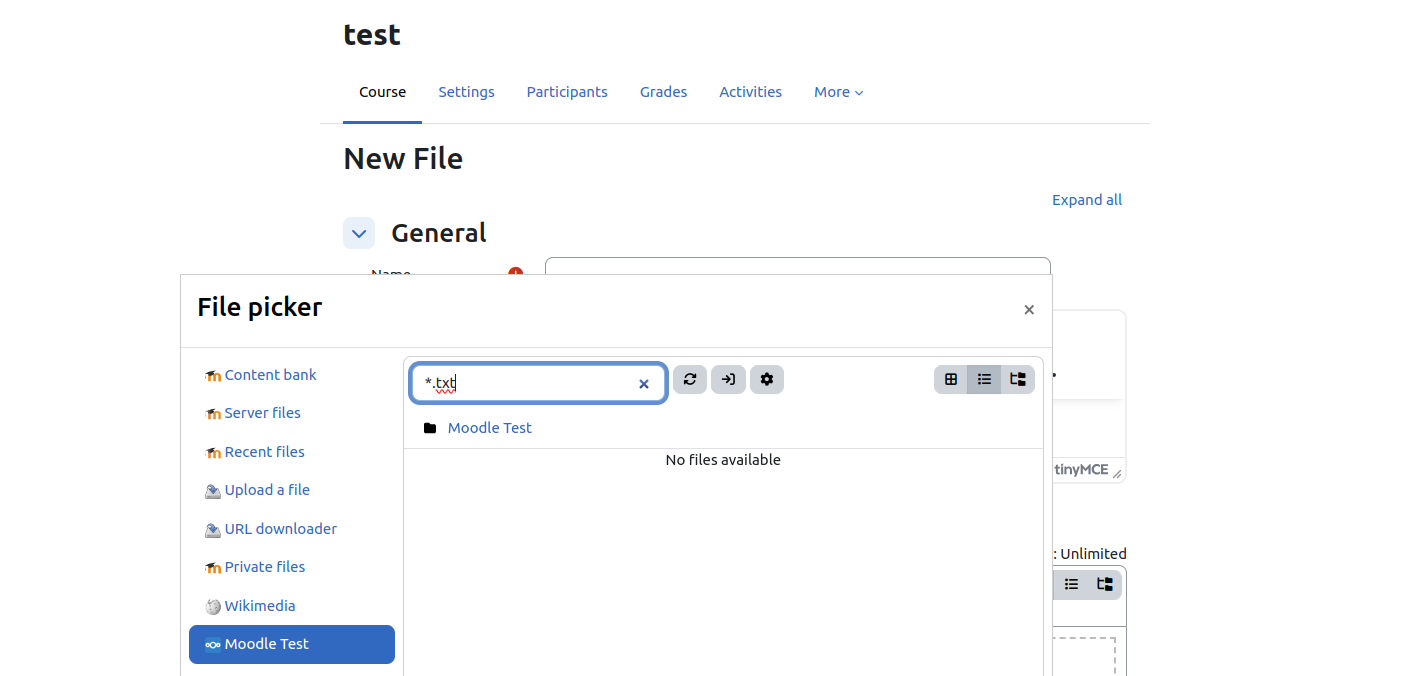Open the Participants tab
This screenshot has height=676, width=1411.
[x=567, y=92]
